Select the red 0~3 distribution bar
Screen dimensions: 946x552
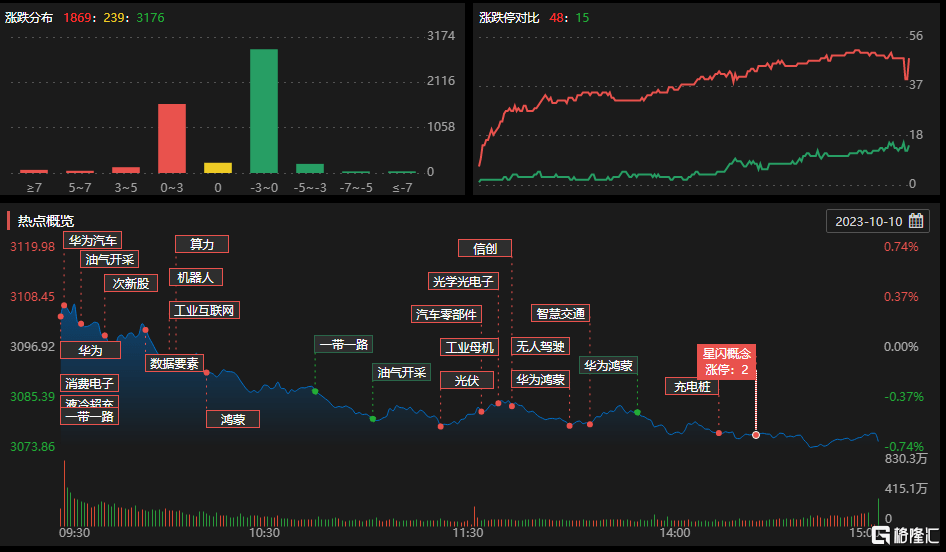point(172,138)
